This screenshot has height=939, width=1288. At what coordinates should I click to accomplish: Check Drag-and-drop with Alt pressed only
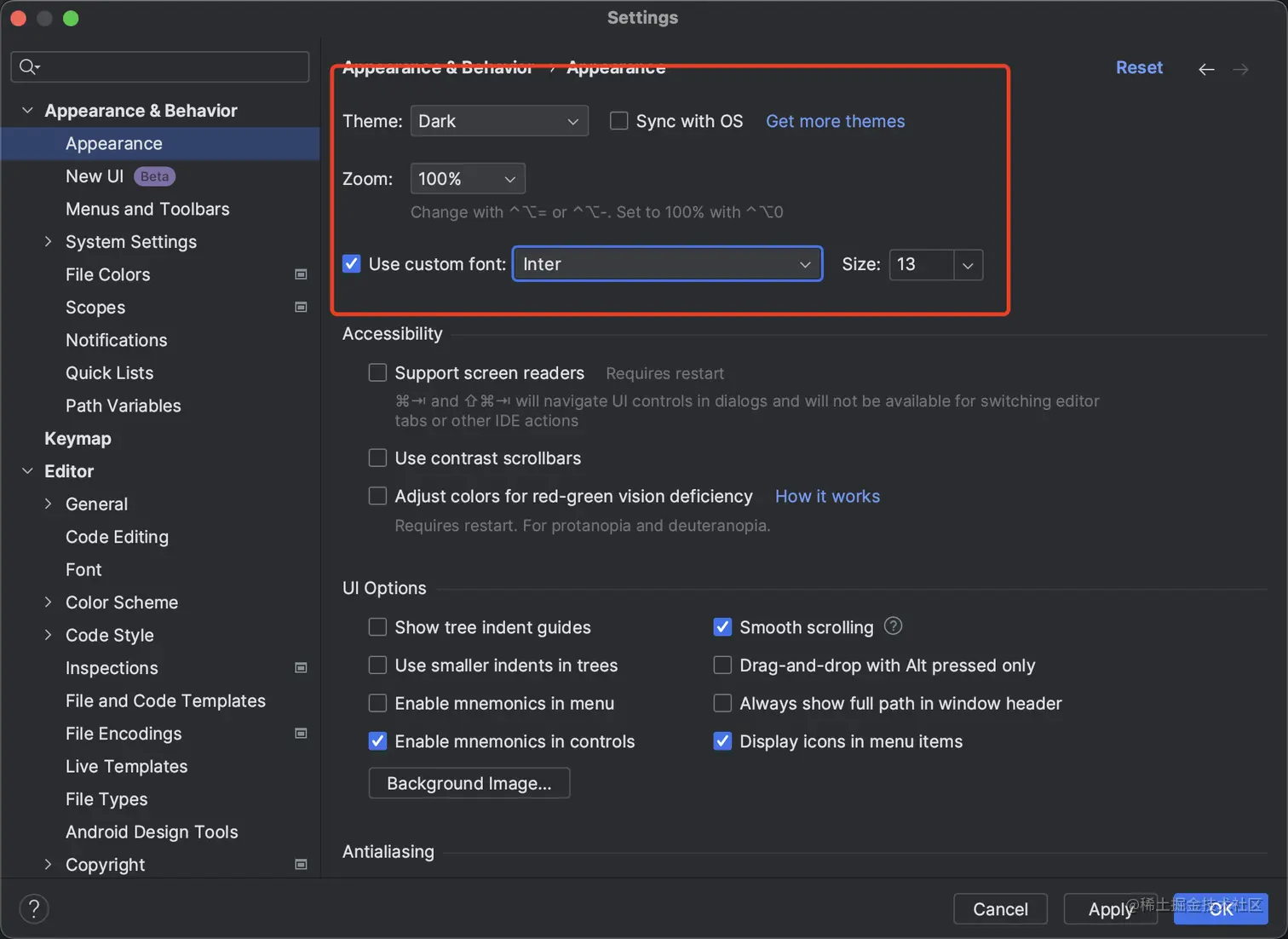(x=722, y=665)
